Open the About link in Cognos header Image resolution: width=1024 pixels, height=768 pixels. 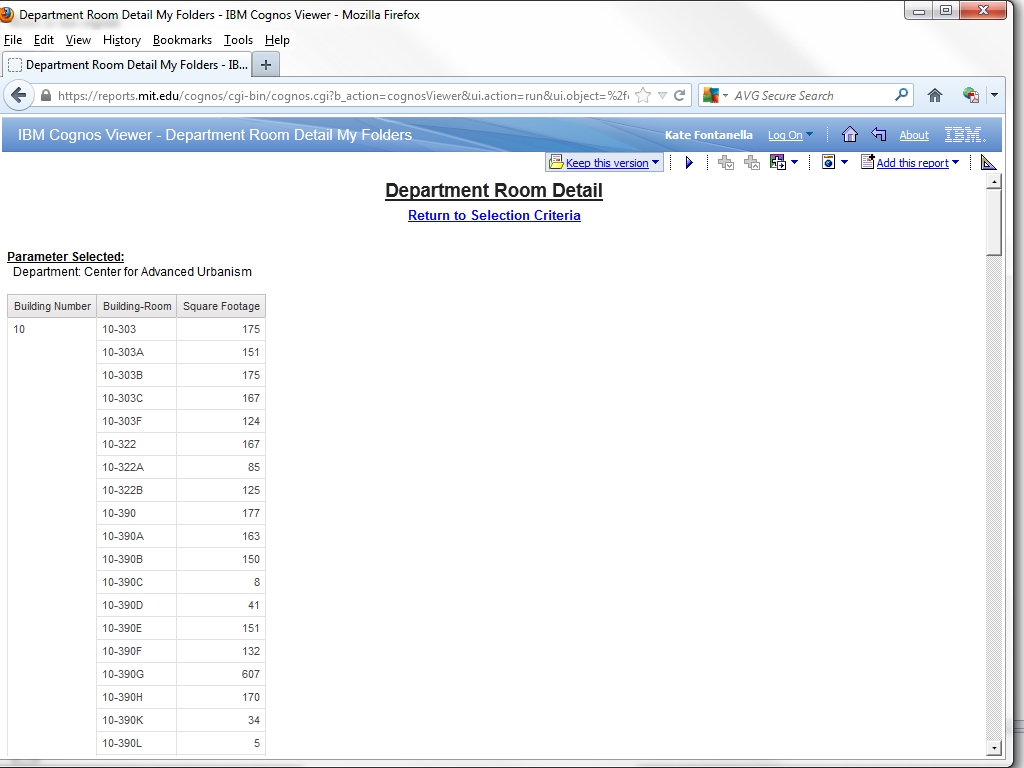pyautogui.click(x=914, y=135)
